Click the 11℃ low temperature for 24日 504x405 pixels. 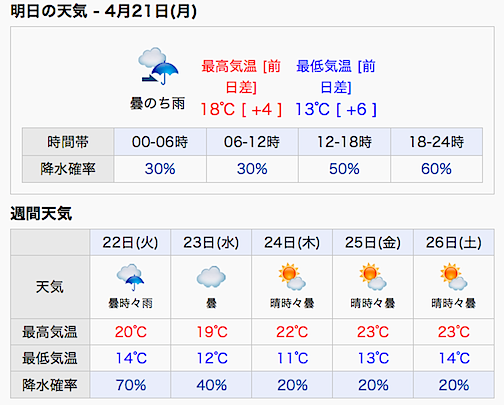[292, 358]
